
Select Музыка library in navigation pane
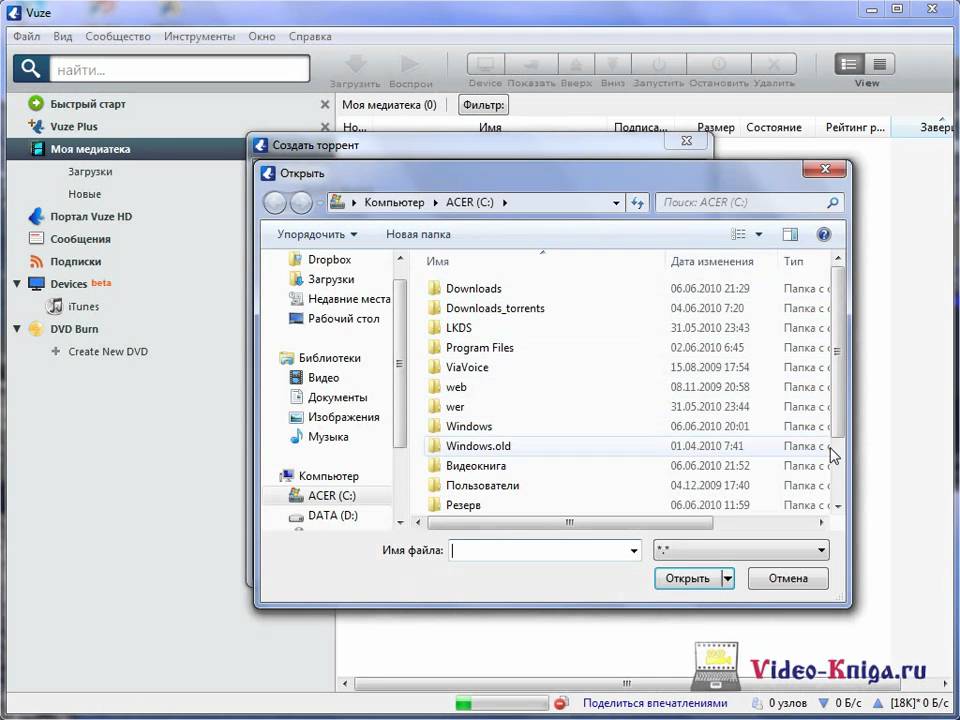pyautogui.click(x=328, y=437)
